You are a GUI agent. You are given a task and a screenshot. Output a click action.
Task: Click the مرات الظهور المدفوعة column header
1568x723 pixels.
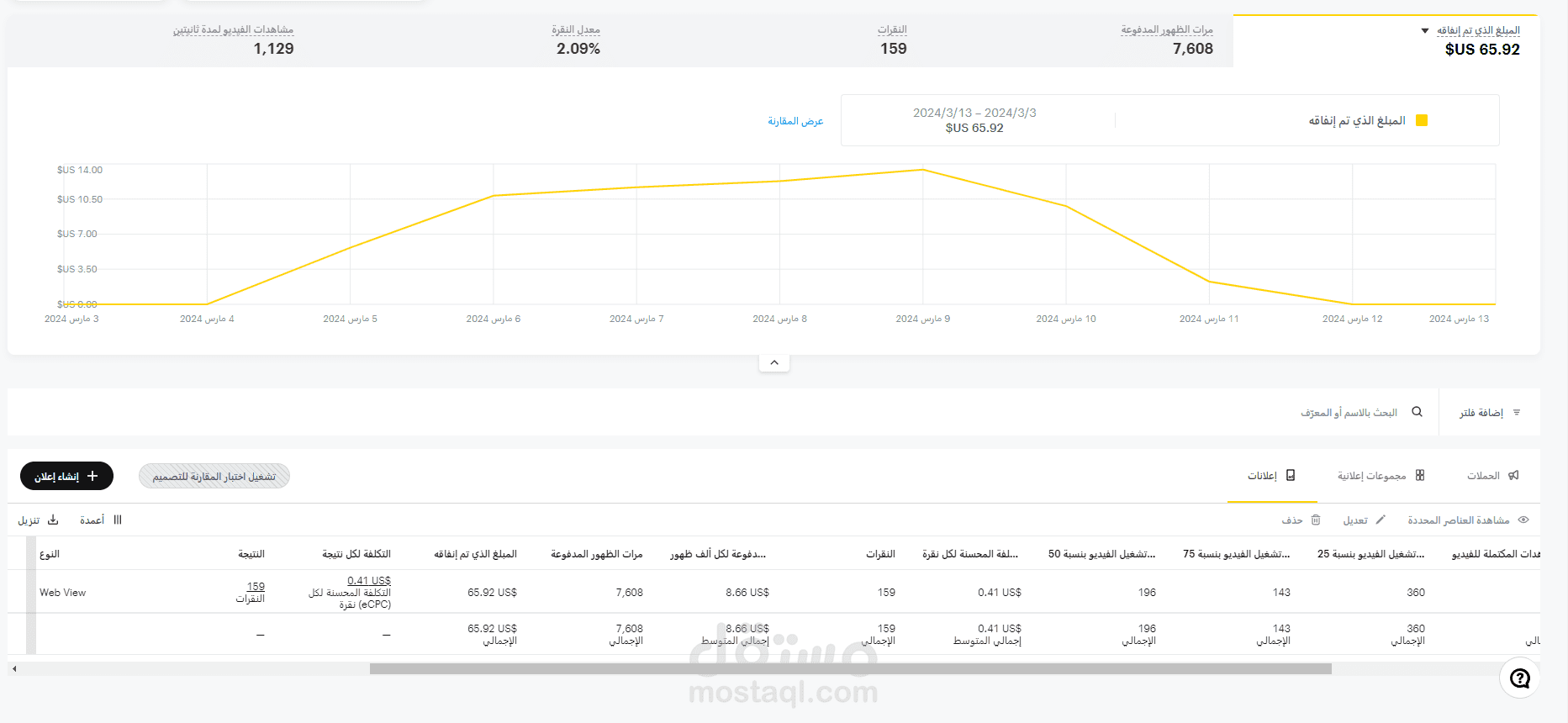coord(597,554)
